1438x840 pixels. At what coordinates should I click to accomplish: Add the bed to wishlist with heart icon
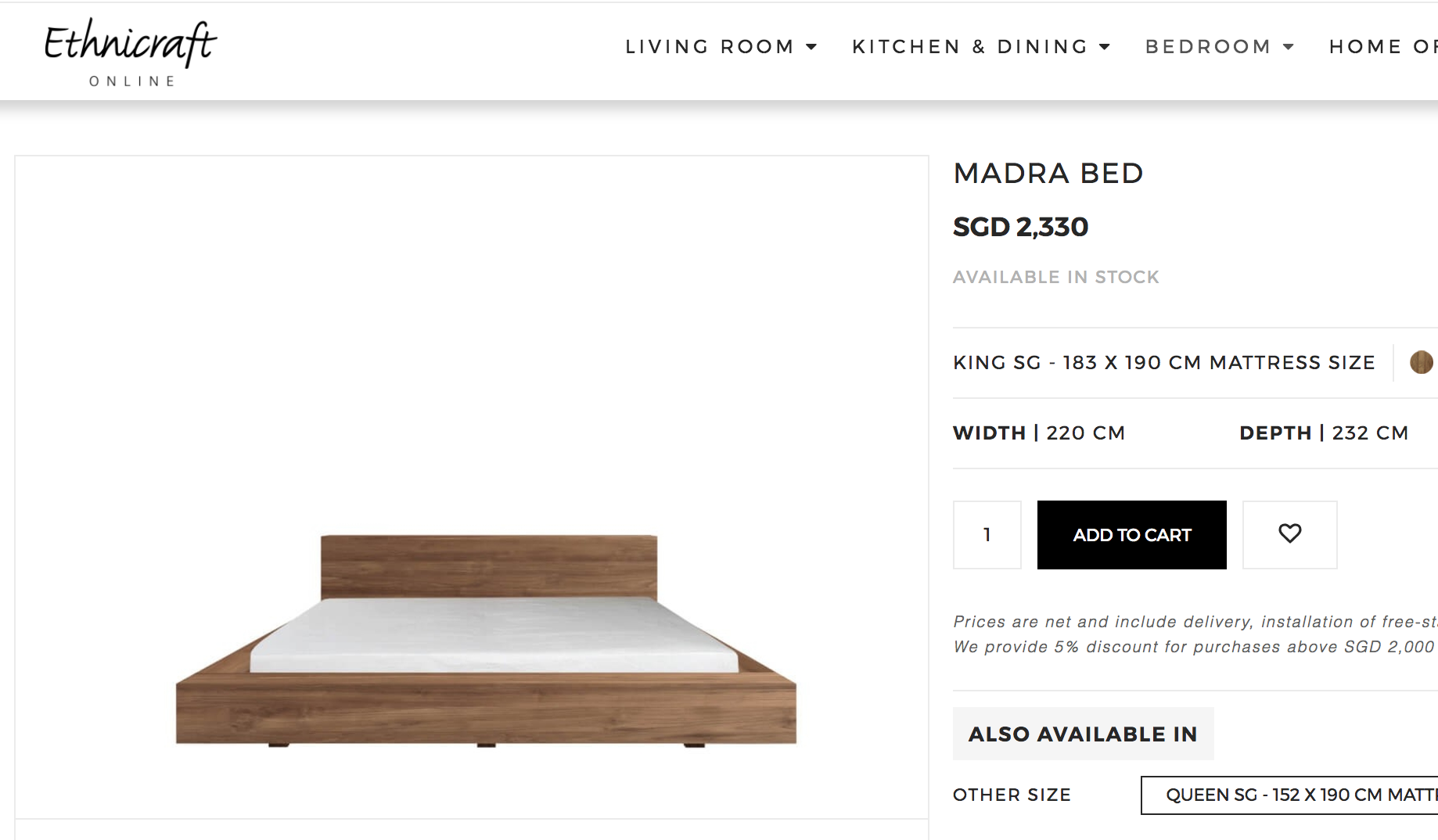point(1289,534)
